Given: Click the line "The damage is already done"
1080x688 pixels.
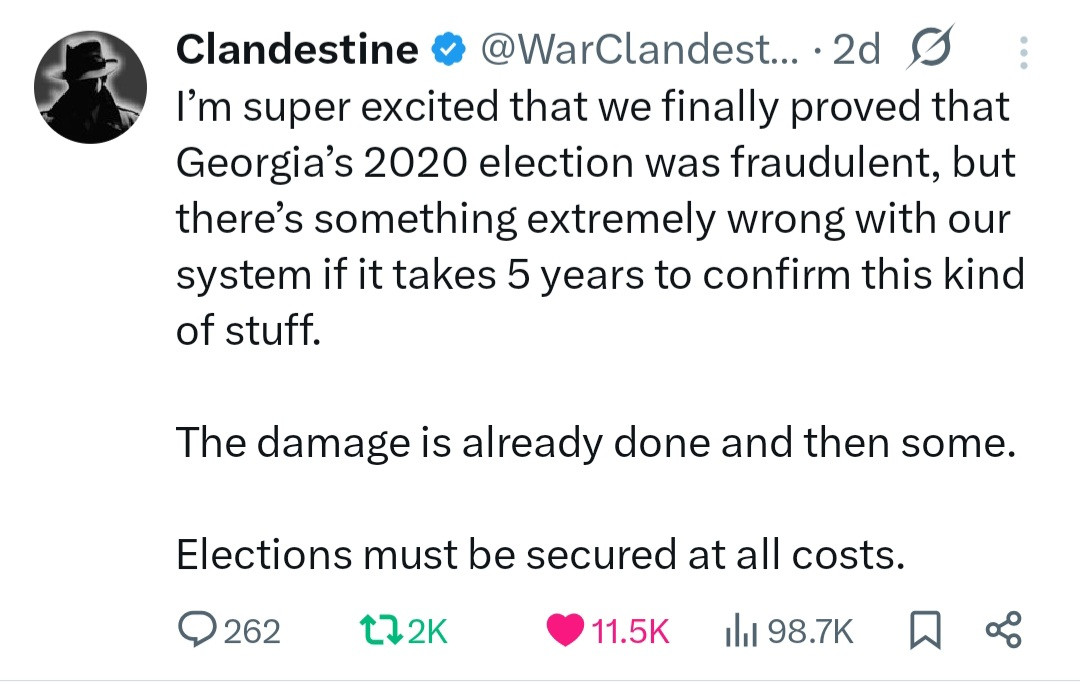Looking at the screenshot, I should (x=590, y=442).
